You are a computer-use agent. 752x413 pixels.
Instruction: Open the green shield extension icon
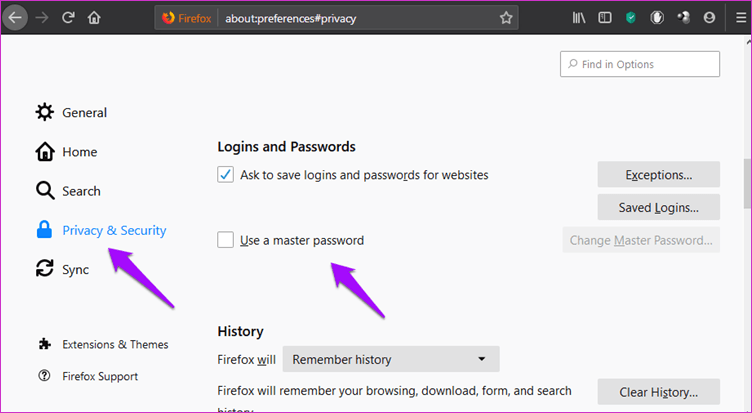631,18
